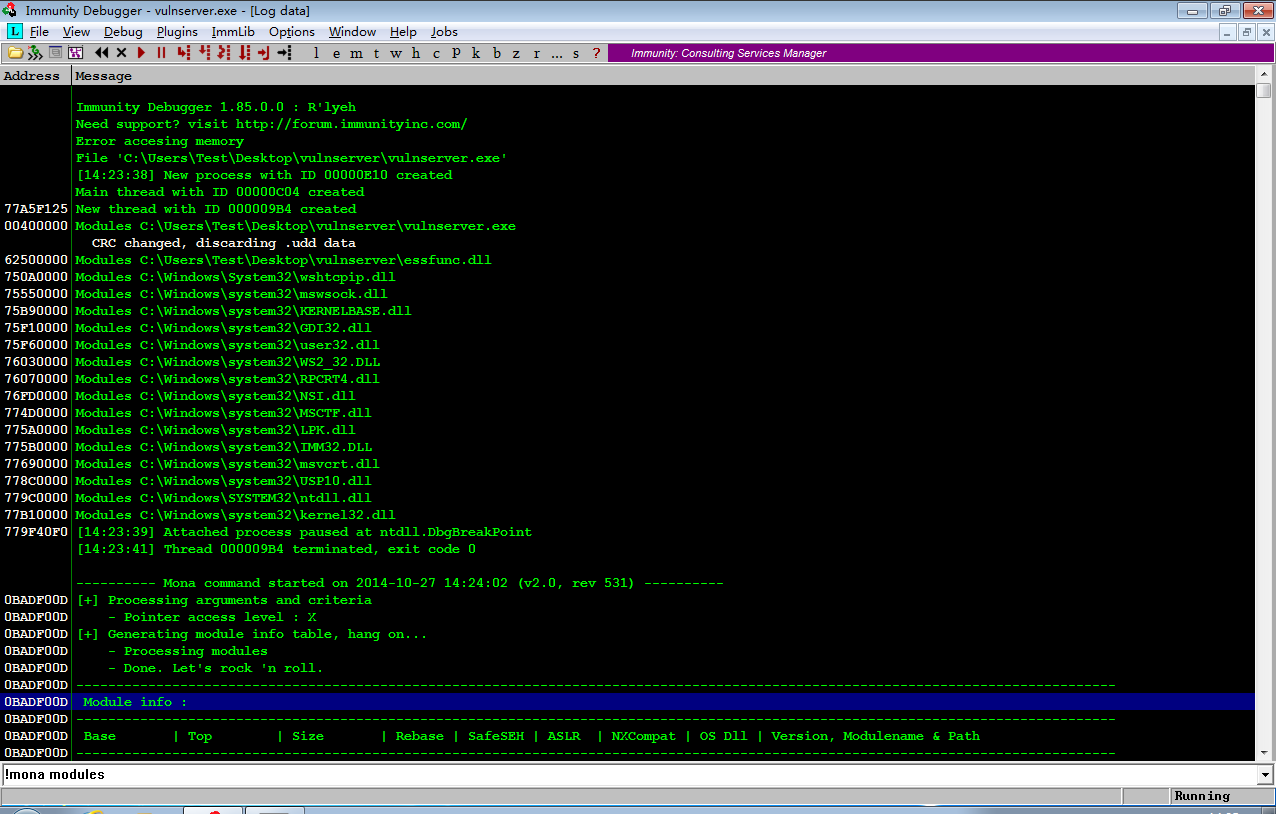Click 'Pointer access level : X' line
1276x814 pixels.
(212, 617)
